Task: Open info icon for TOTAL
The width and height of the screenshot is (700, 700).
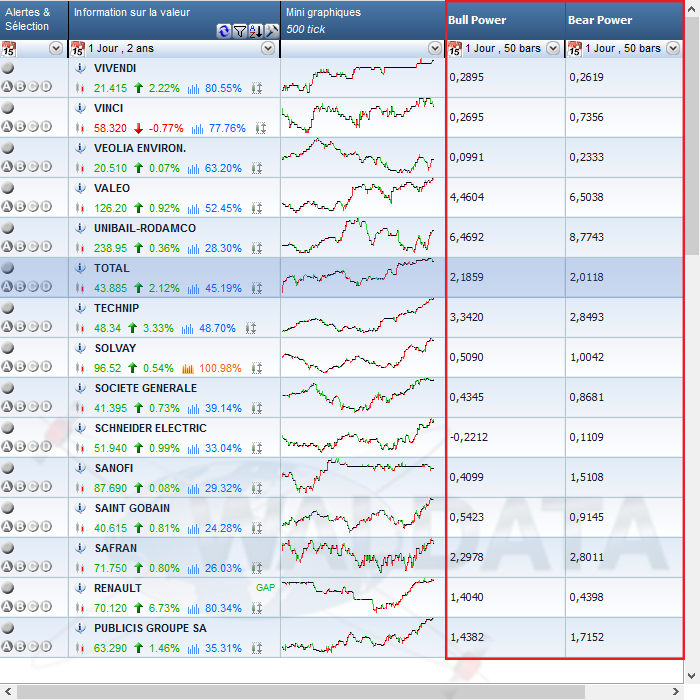Action: pyautogui.click(x=80, y=268)
